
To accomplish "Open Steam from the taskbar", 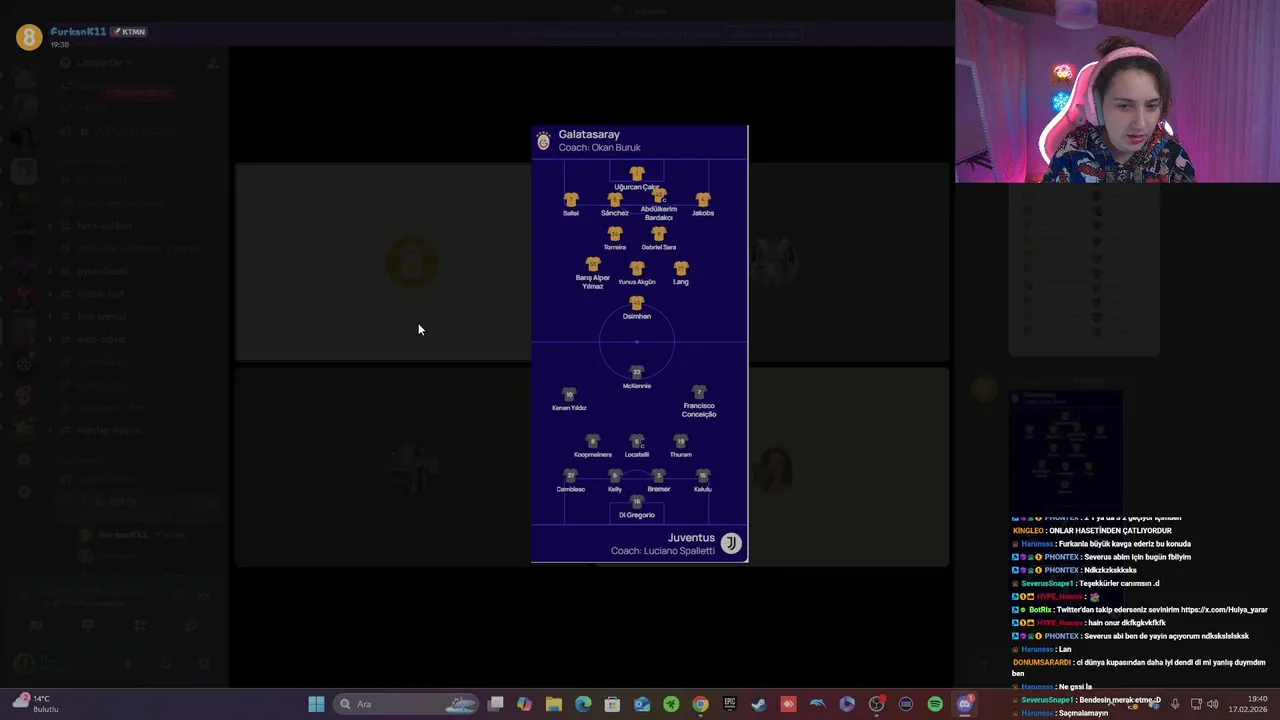I will point(759,704).
